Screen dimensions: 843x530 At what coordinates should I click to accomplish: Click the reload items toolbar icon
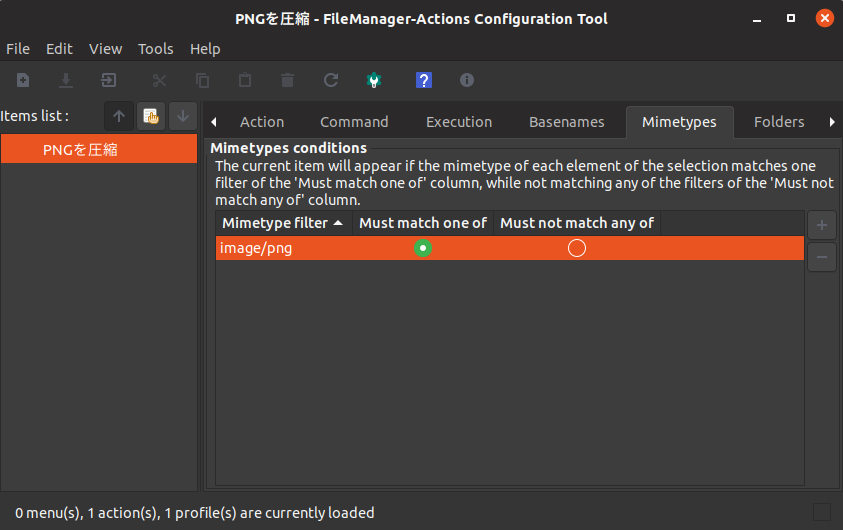tap(331, 80)
